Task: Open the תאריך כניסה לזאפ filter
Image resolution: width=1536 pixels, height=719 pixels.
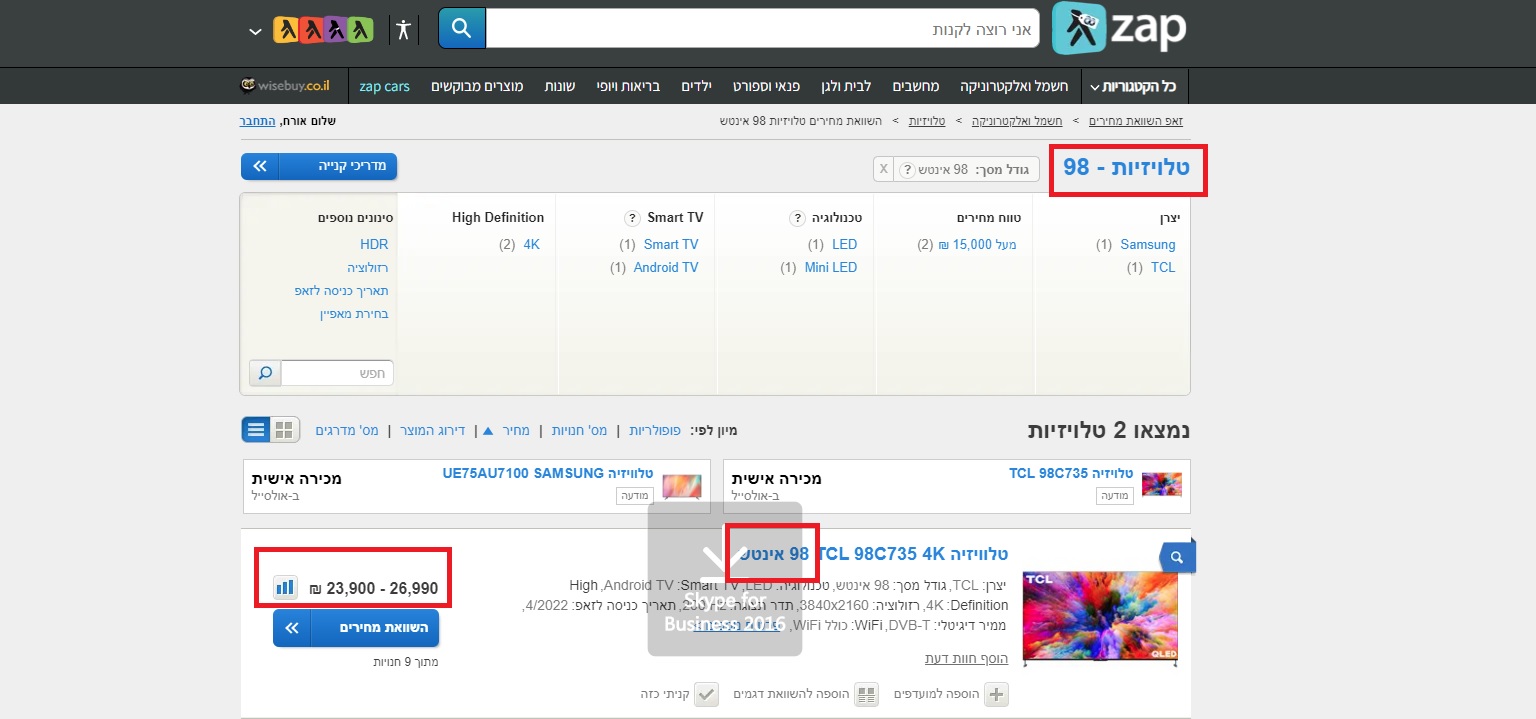Action: tap(342, 291)
